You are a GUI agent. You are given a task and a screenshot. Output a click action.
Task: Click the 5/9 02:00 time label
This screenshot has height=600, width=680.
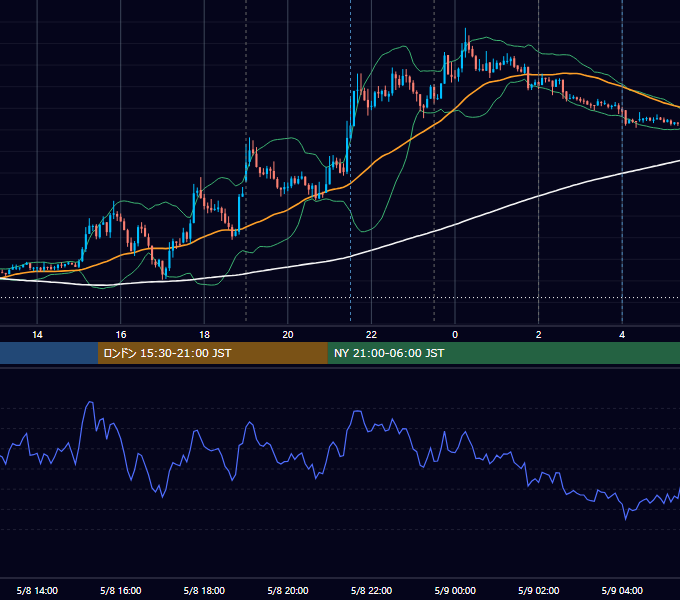539,590
